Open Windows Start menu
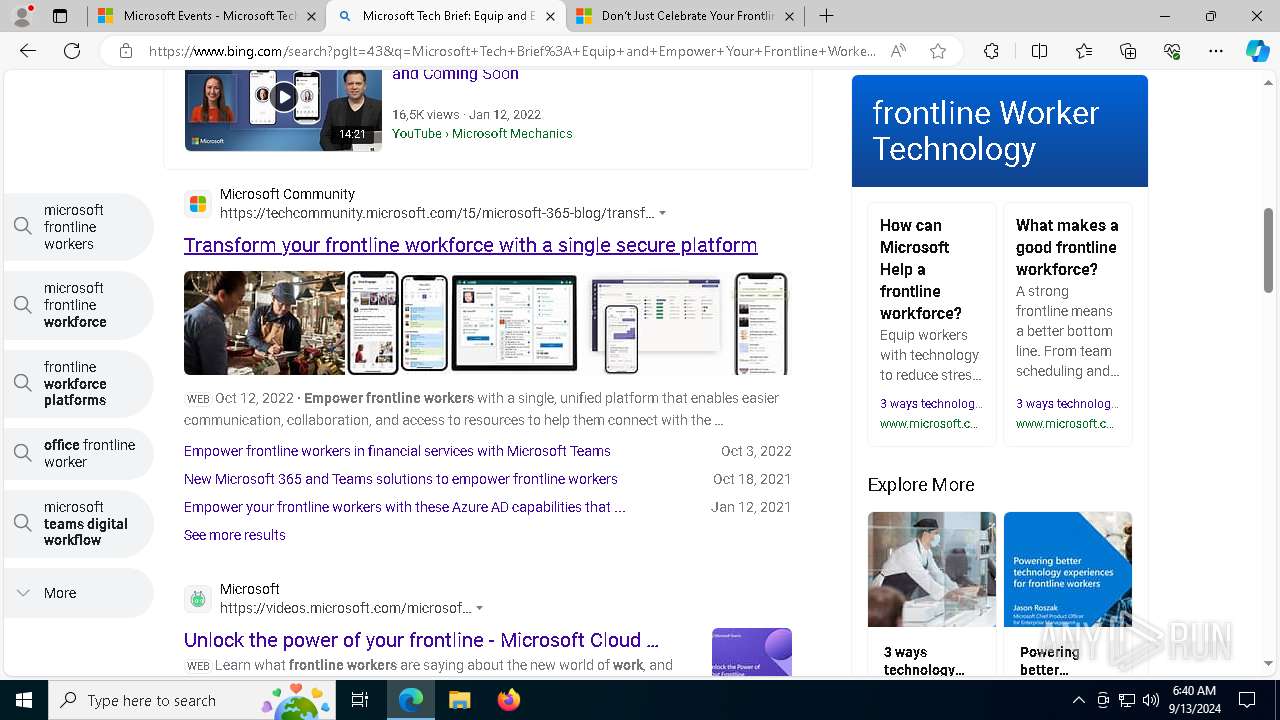Screen dimensions: 1280x720 [x=24, y=700]
